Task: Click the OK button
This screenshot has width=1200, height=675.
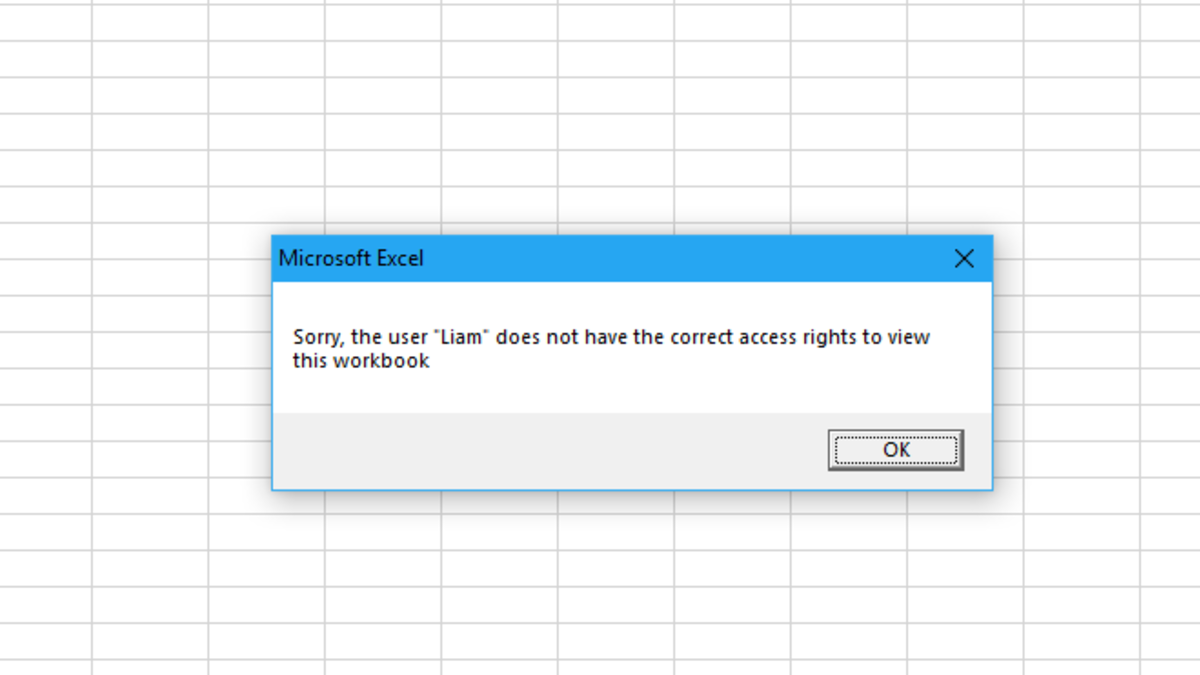Action: (895, 450)
